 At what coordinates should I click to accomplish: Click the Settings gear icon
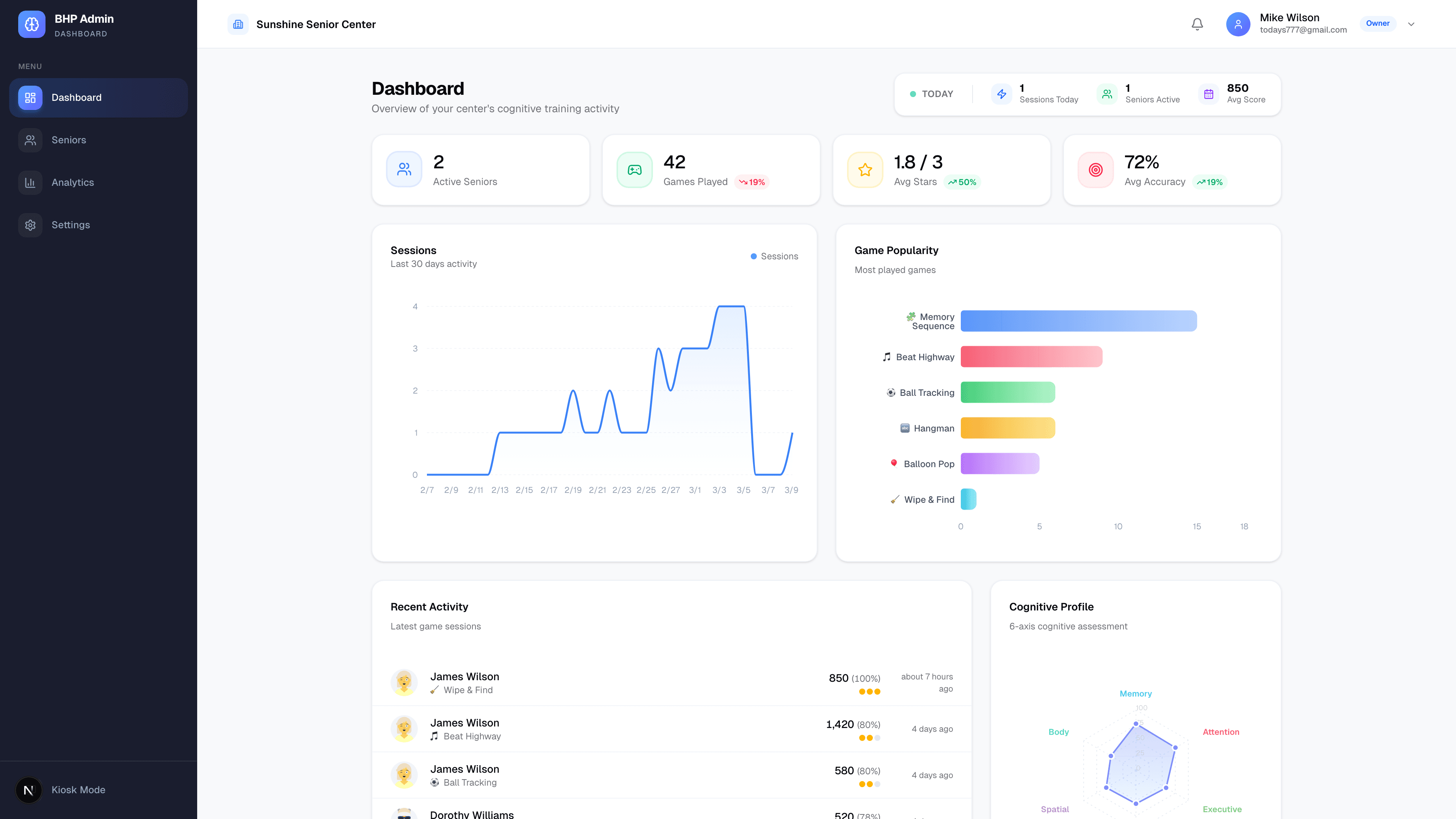click(30, 224)
